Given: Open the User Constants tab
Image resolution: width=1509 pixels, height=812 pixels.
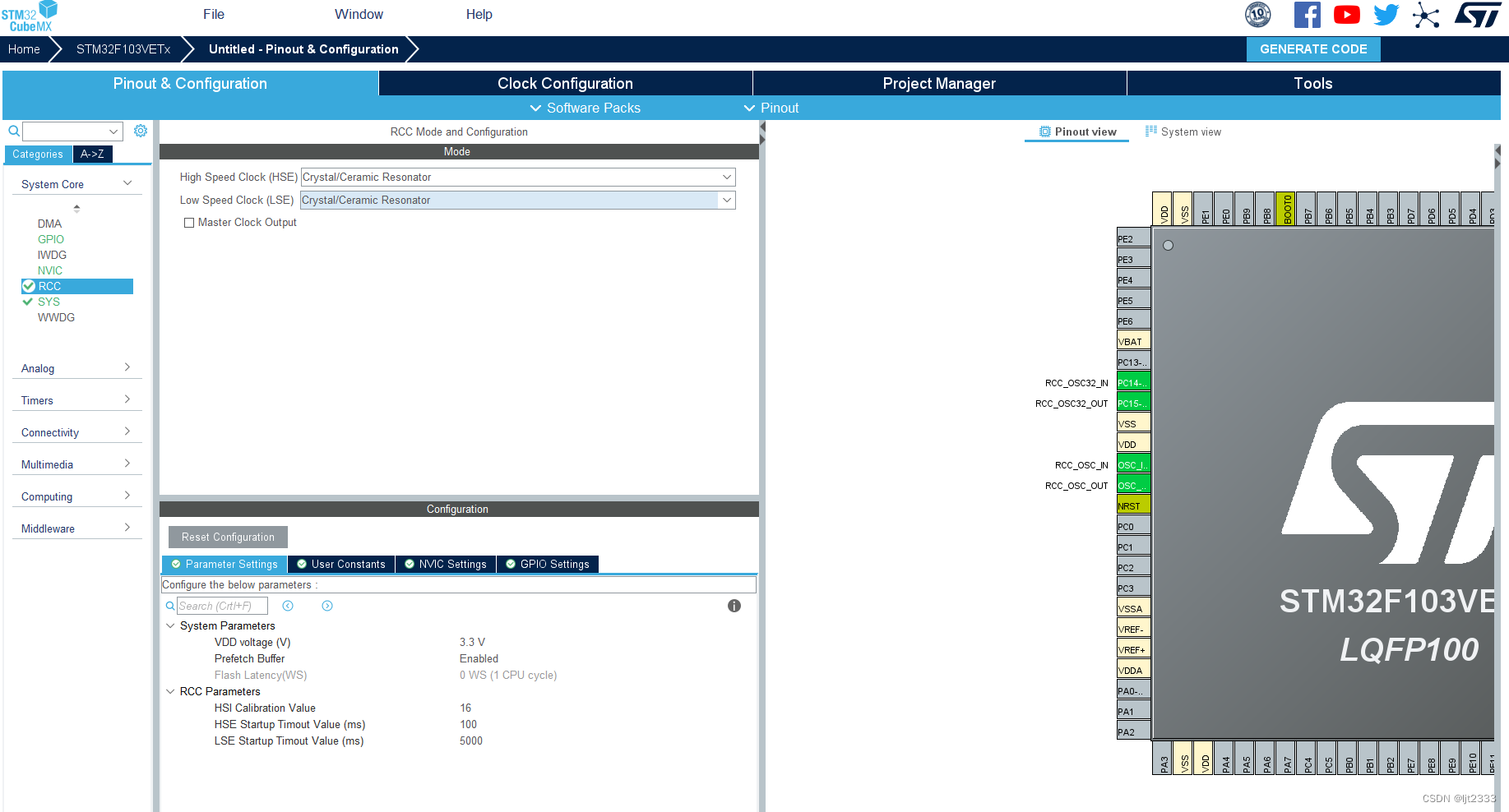Looking at the screenshot, I should coord(341,564).
